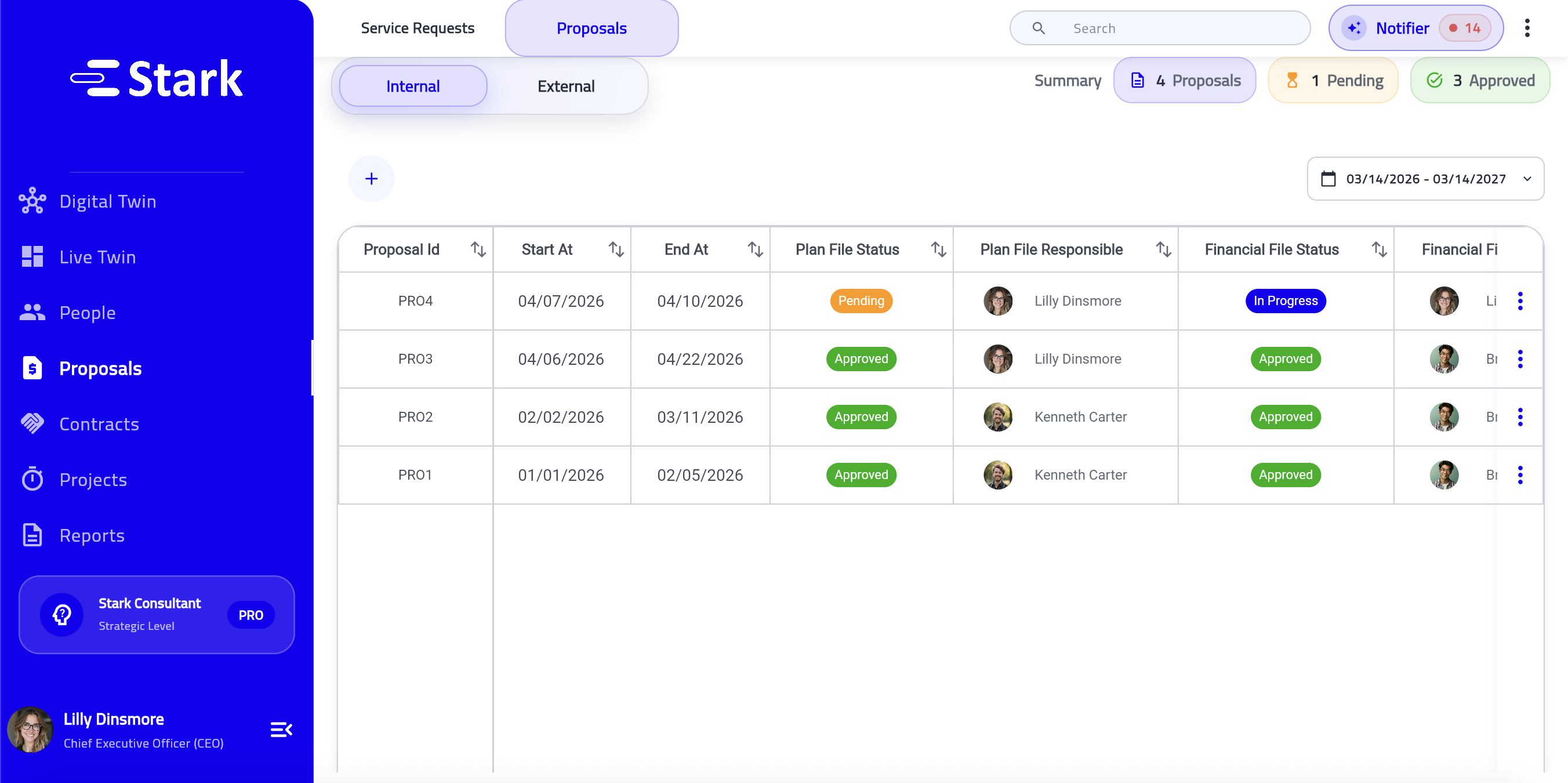The width and height of the screenshot is (1568, 783).
Task: Go to People section icon
Action: (32, 313)
